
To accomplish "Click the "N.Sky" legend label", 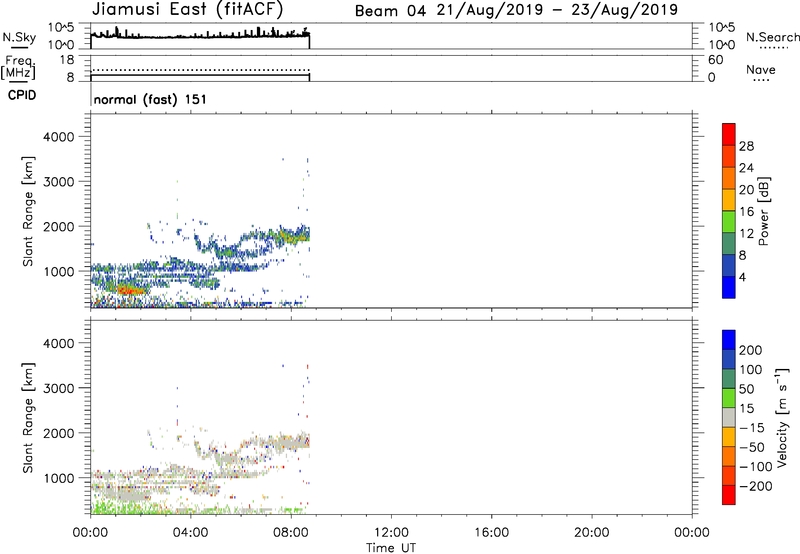I will [19, 38].
